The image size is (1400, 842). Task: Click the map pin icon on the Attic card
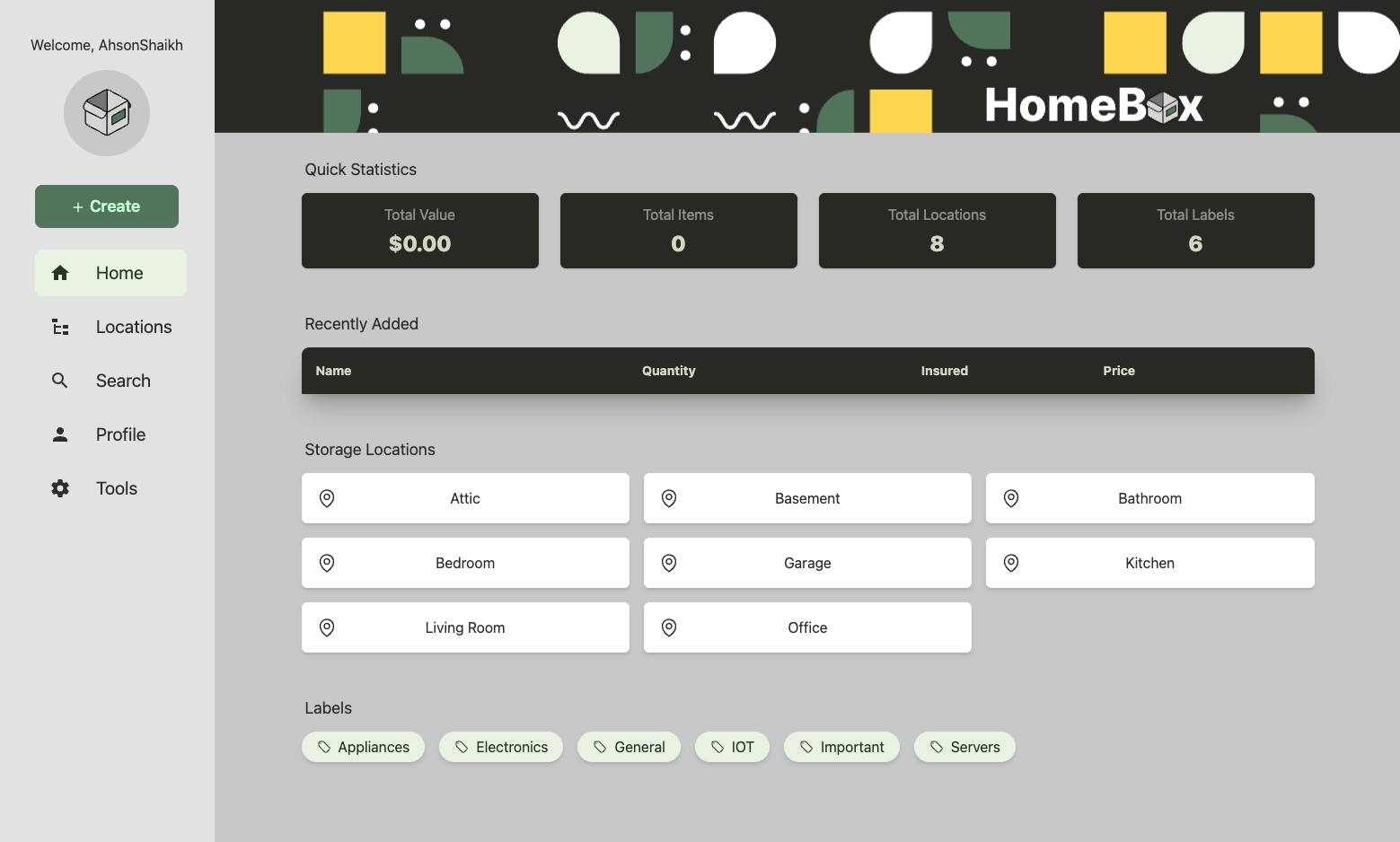(326, 497)
